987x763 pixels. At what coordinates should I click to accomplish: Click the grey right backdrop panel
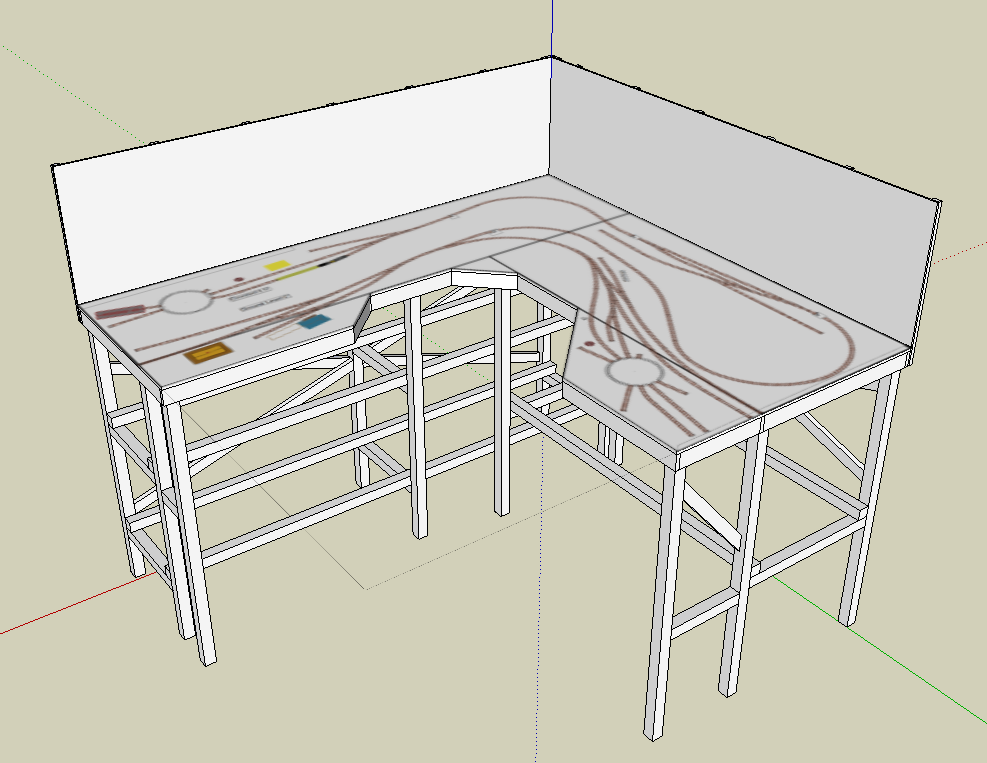pos(740,180)
